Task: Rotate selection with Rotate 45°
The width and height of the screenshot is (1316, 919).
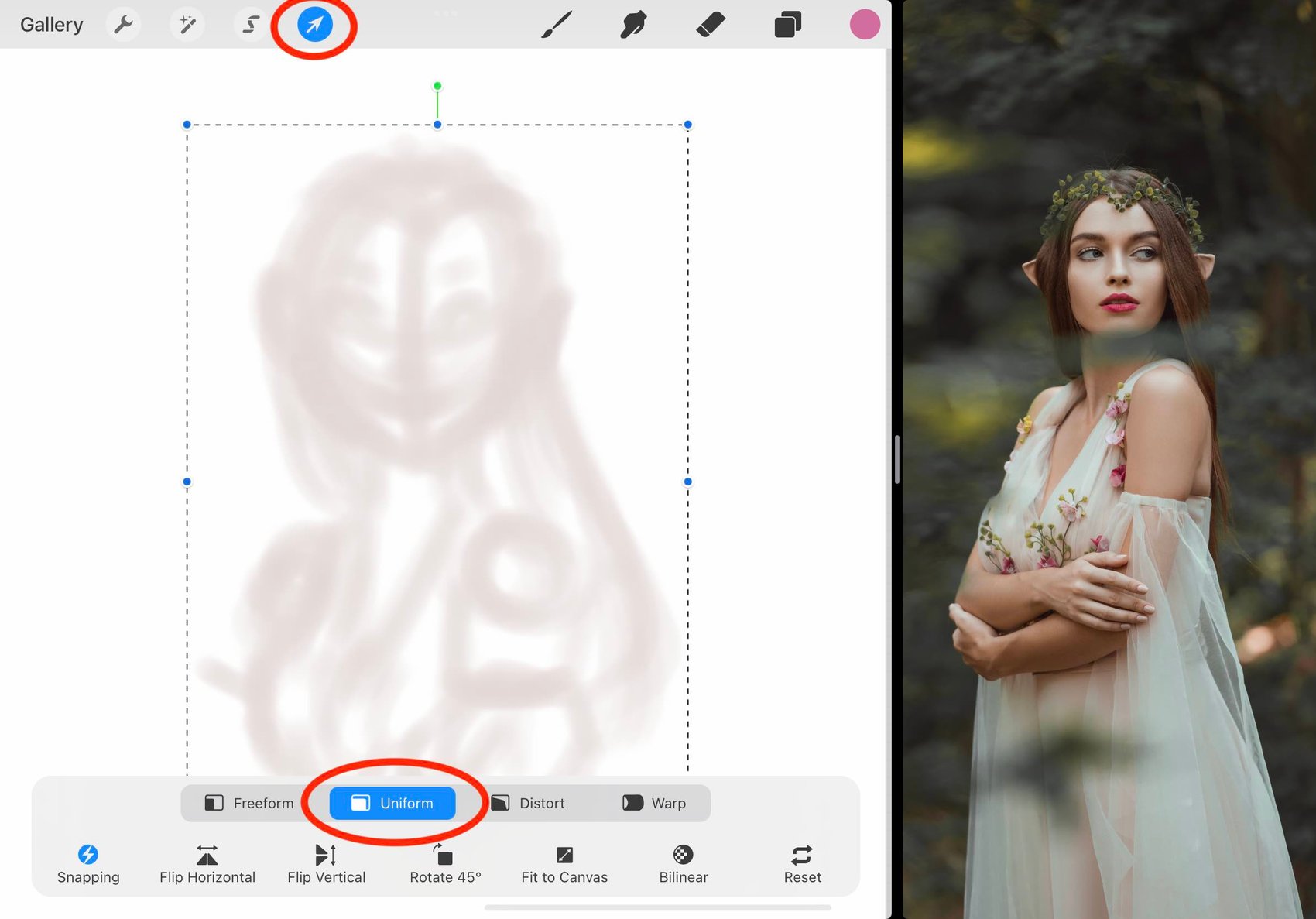Action: pyautogui.click(x=445, y=864)
